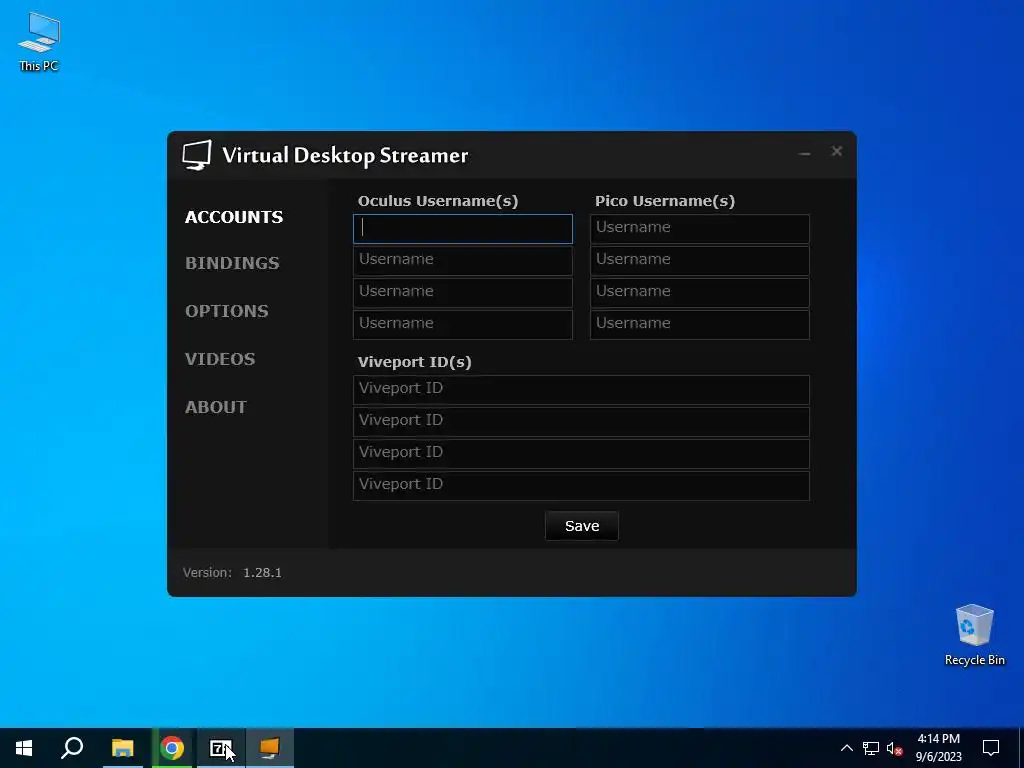Click the Virtual Desktop Streamer title text
Image resolution: width=1024 pixels, height=768 pixels.
(345, 155)
